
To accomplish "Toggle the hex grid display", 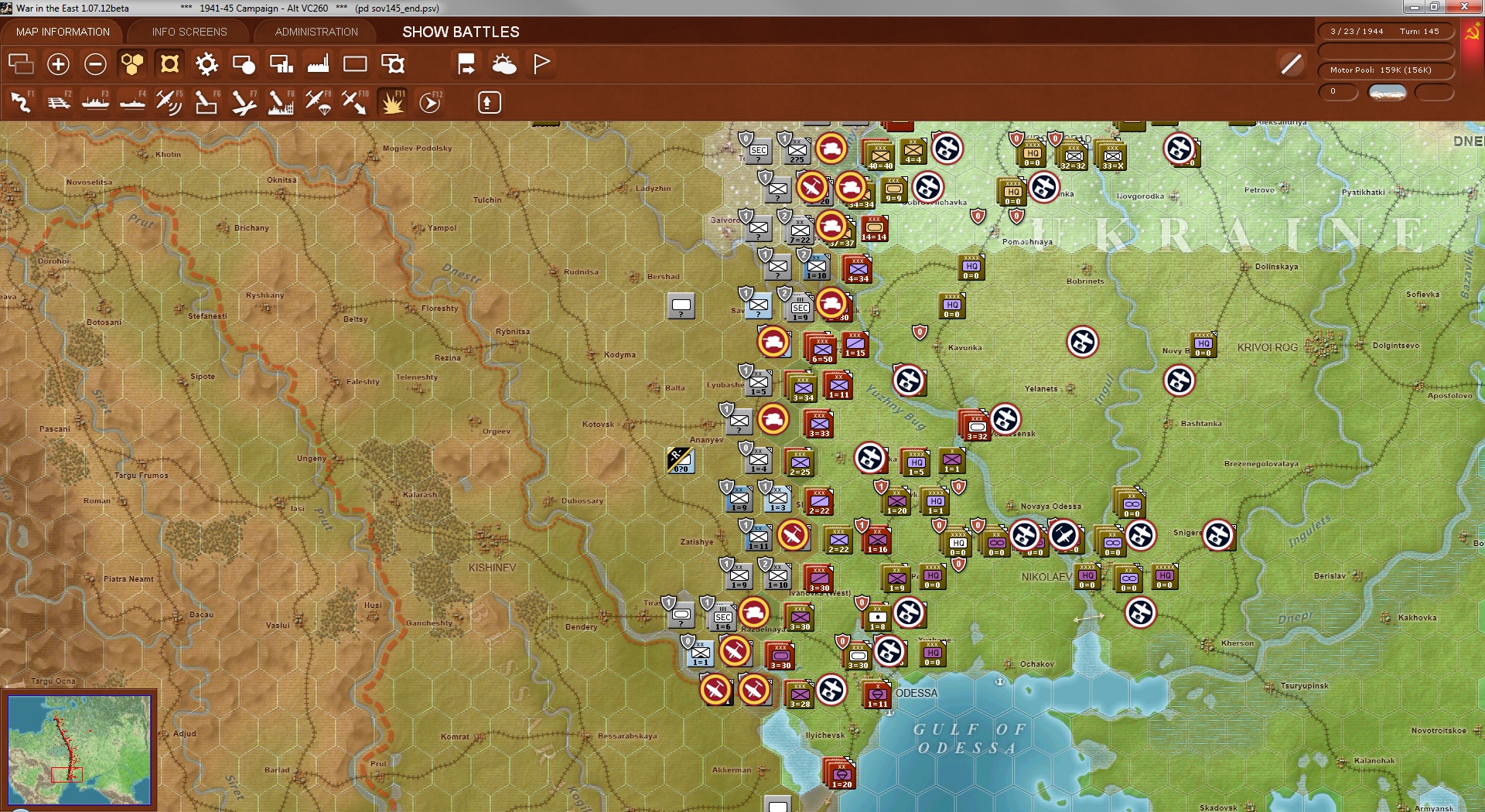I will pos(132,64).
